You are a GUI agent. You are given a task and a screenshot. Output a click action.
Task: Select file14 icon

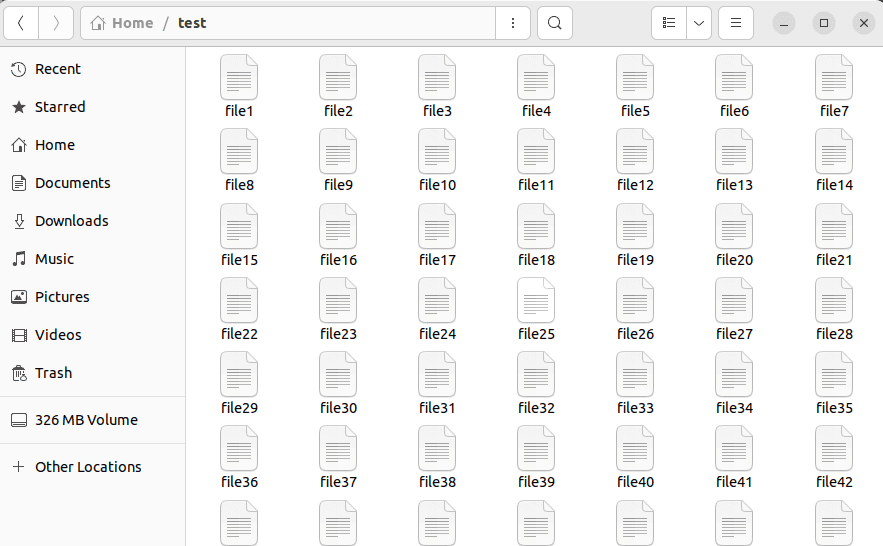click(834, 151)
